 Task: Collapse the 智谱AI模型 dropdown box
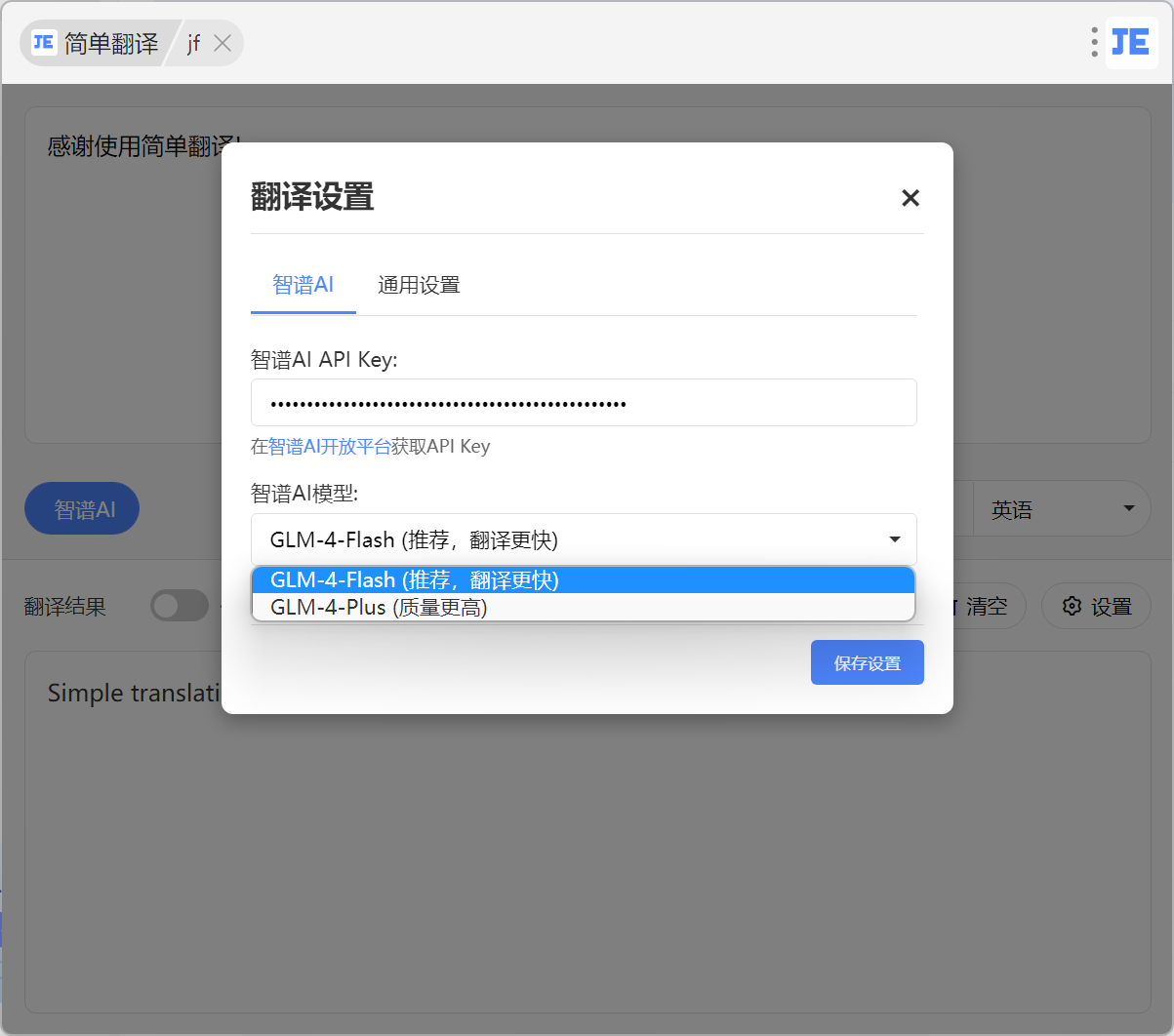point(584,539)
